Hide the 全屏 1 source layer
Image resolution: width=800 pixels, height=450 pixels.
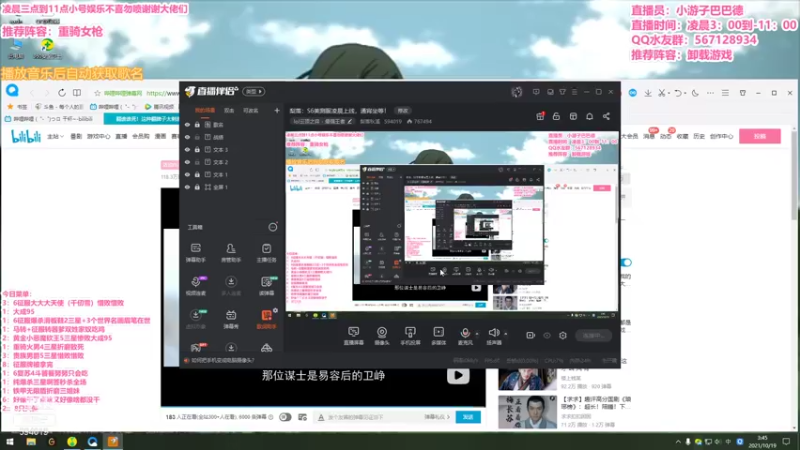pos(187,187)
